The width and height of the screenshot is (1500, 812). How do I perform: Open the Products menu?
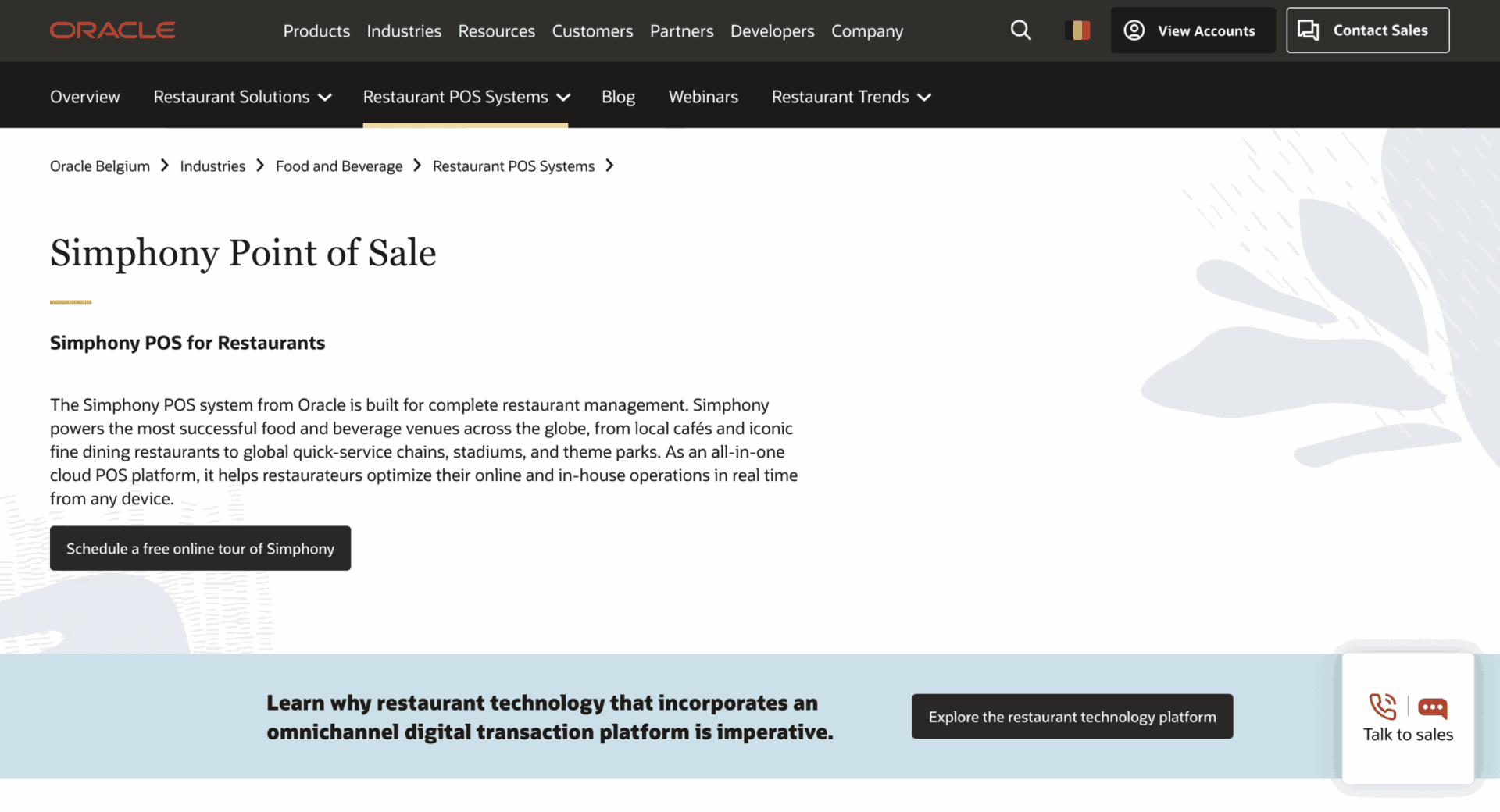point(316,31)
